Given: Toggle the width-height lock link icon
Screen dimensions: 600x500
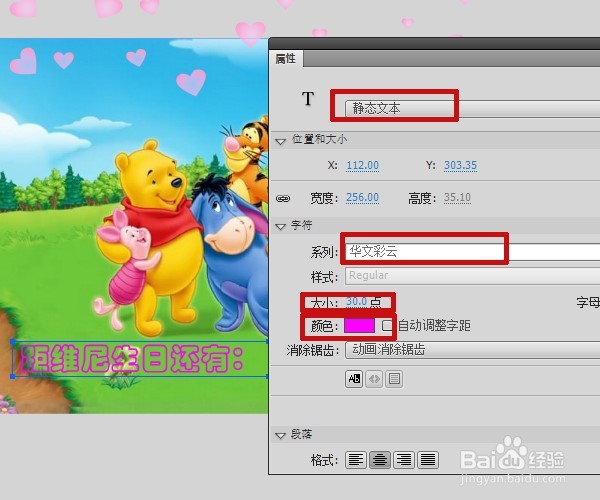Looking at the screenshot, I should tap(283, 198).
